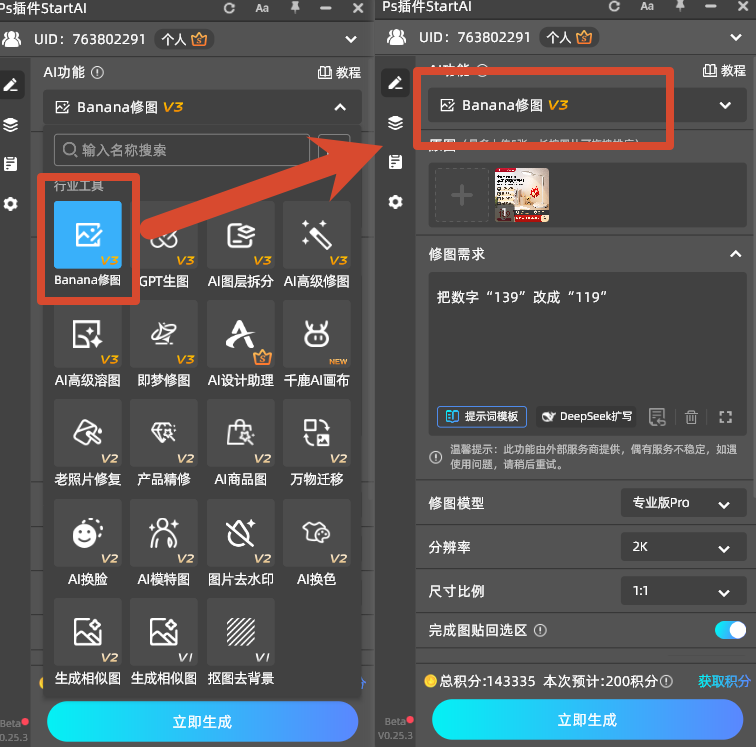Toggle the 完成图贴回选区 switch

click(x=730, y=630)
